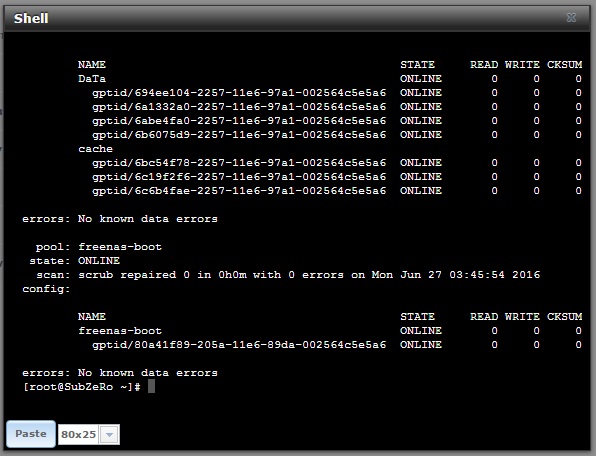Screen dimensions: 596x456
Task: Click the scrub repaired scan line
Action: [x=288, y=275]
